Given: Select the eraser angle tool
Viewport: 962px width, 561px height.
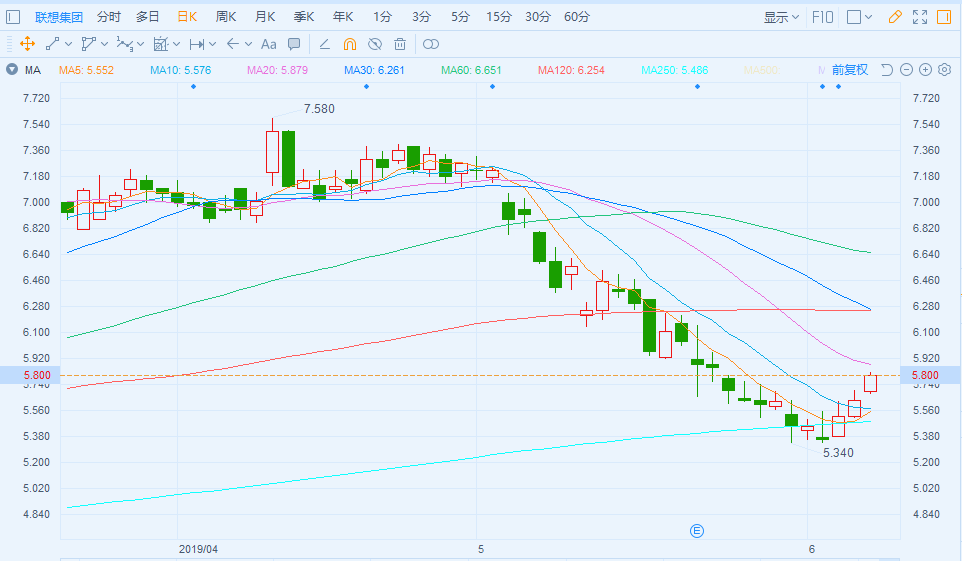Looking at the screenshot, I should [324, 44].
